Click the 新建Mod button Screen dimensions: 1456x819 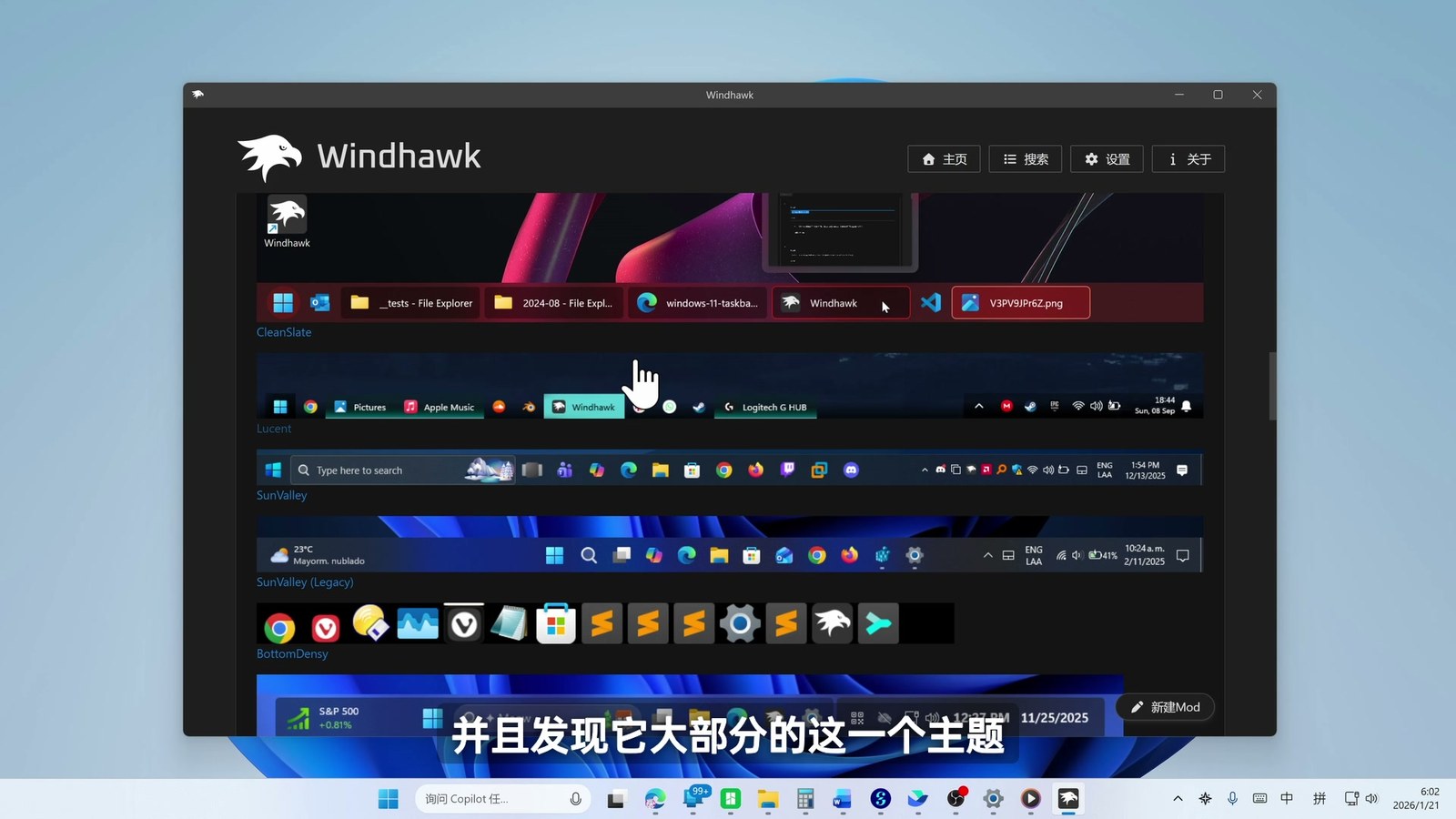point(1165,707)
